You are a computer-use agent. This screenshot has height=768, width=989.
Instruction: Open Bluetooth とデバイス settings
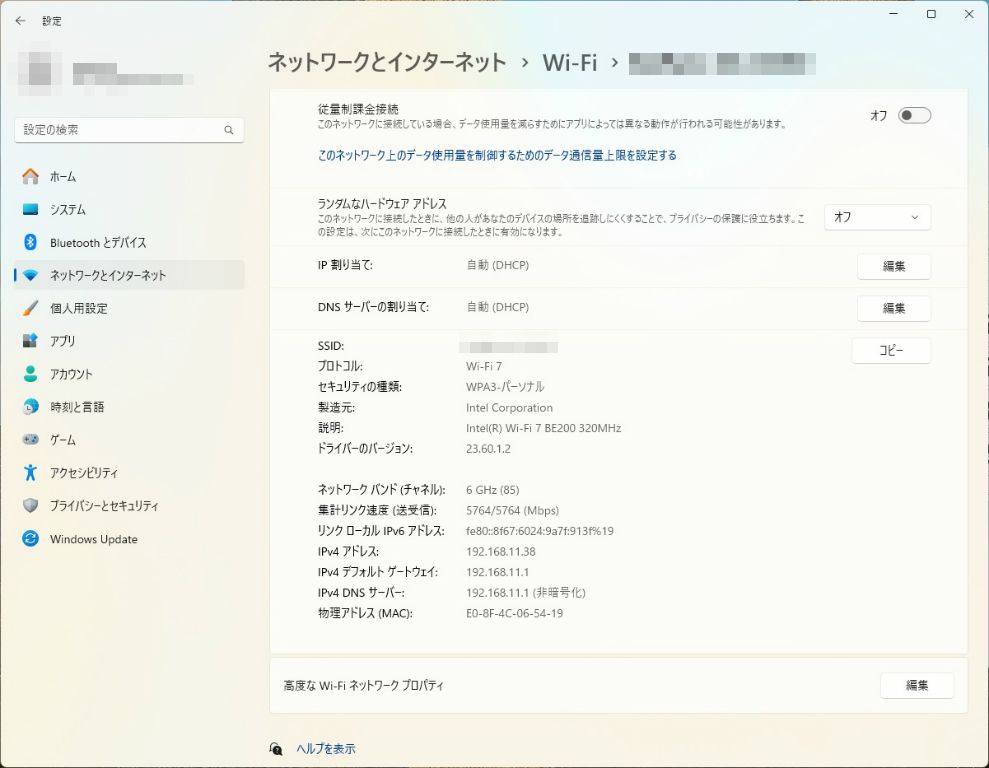click(129, 242)
